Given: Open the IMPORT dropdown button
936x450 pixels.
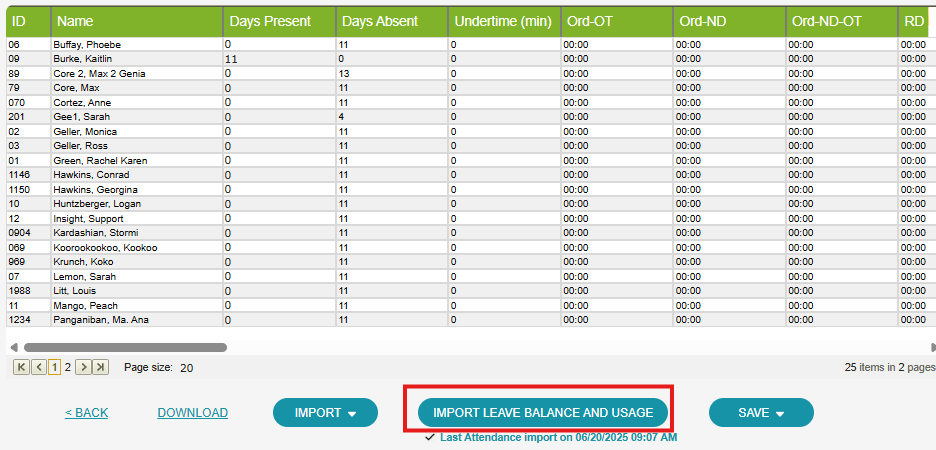Looking at the screenshot, I should (325, 412).
